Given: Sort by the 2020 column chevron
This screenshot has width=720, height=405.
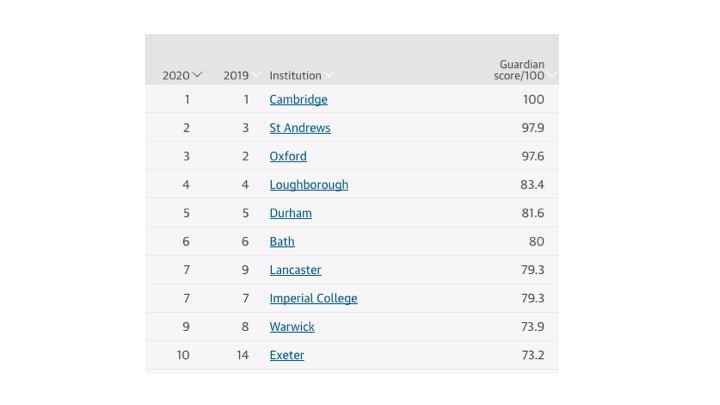Looking at the screenshot, I should [197, 75].
